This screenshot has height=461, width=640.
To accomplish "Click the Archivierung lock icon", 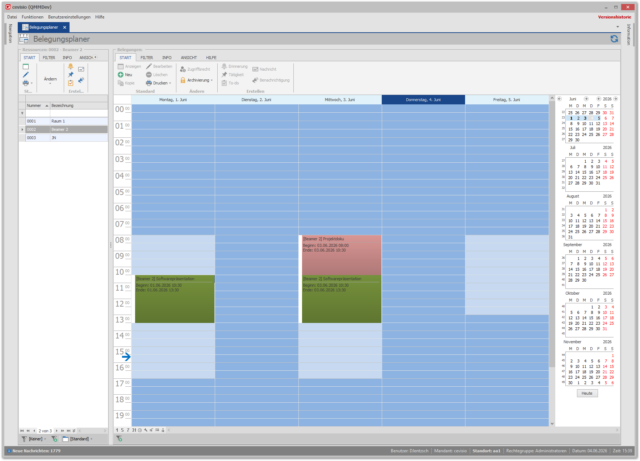I will point(183,80).
